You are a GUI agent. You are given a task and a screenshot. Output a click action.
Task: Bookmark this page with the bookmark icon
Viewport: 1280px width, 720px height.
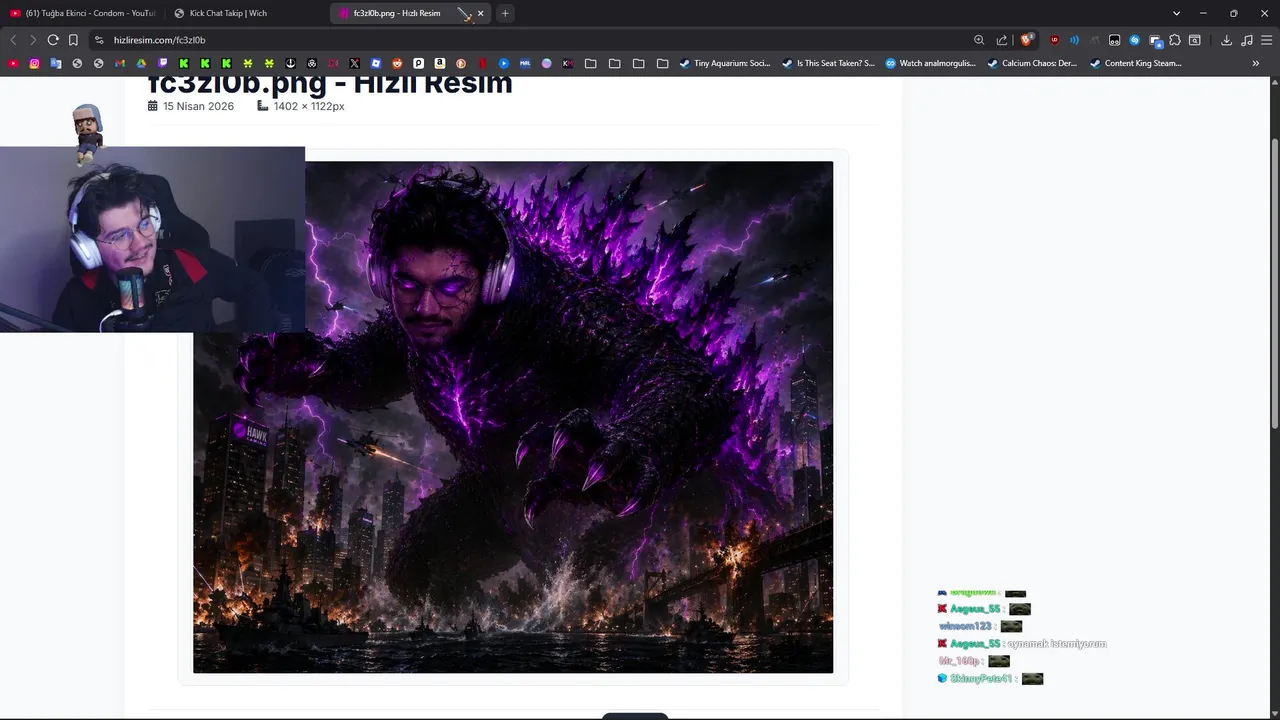click(73, 40)
